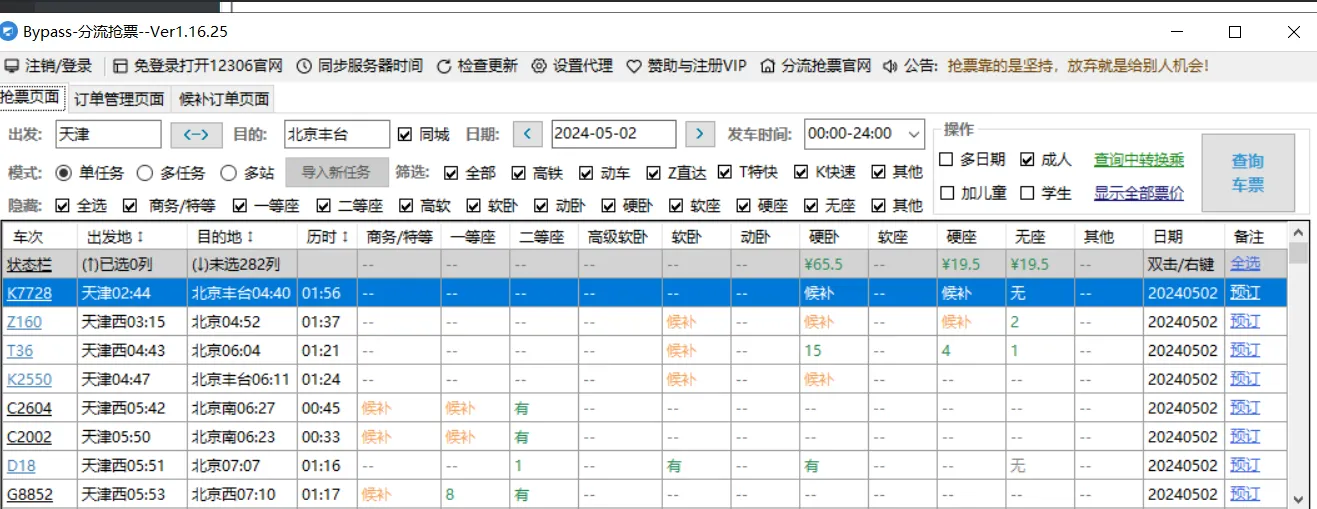Enable the 学生 ticket checkbox

tap(1027, 193)
